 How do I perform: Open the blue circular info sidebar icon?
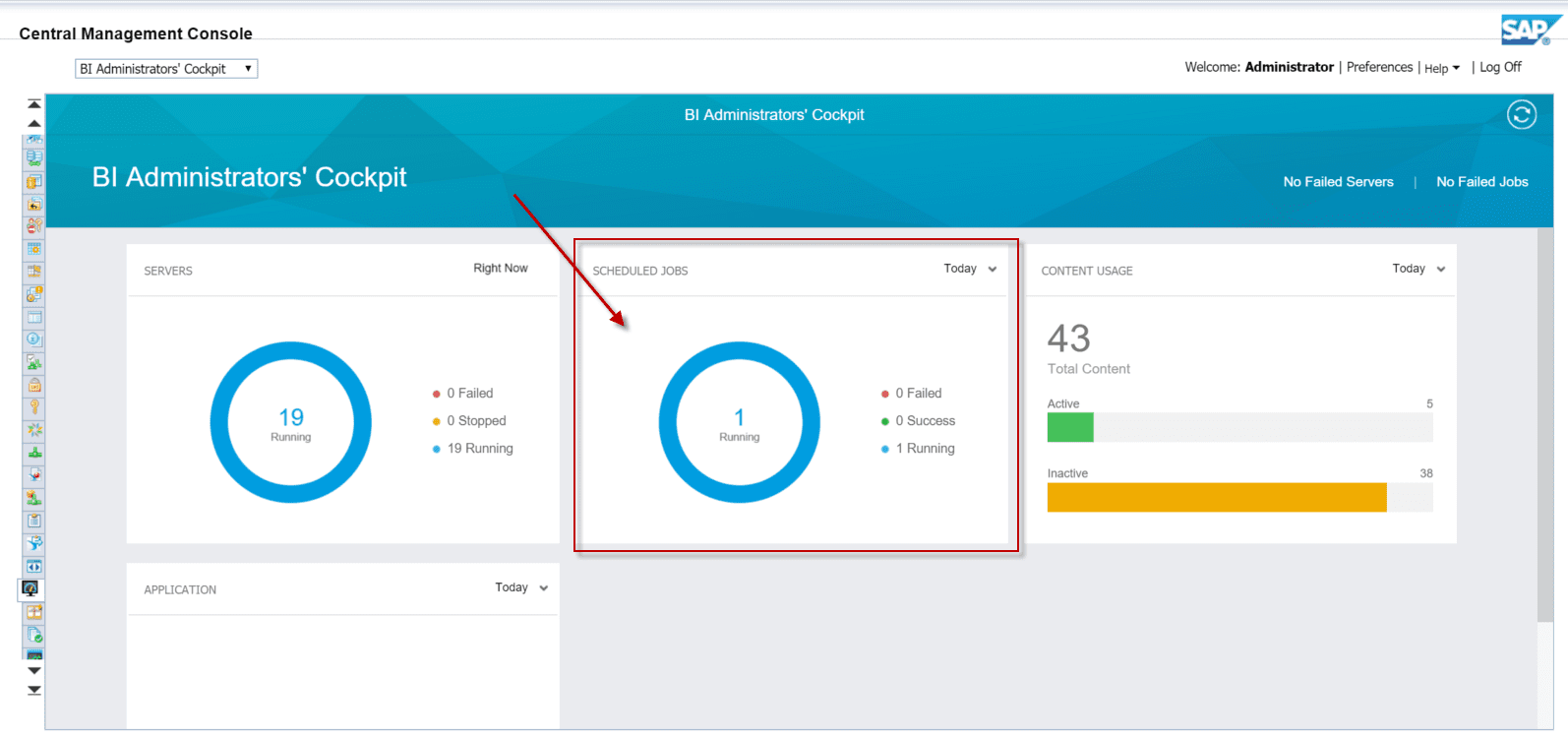pyautogui.click(x=34, y=339)
